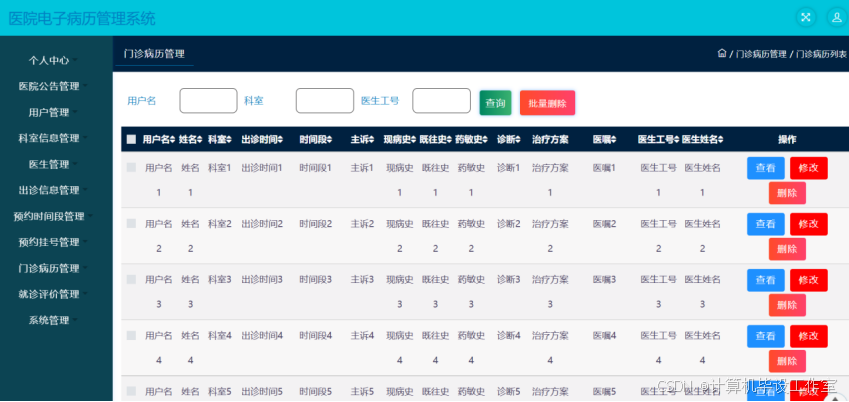This screenshot has height=402, width=849.
Task: Check the row checkbox for 科室5 row
Action: 131,391
